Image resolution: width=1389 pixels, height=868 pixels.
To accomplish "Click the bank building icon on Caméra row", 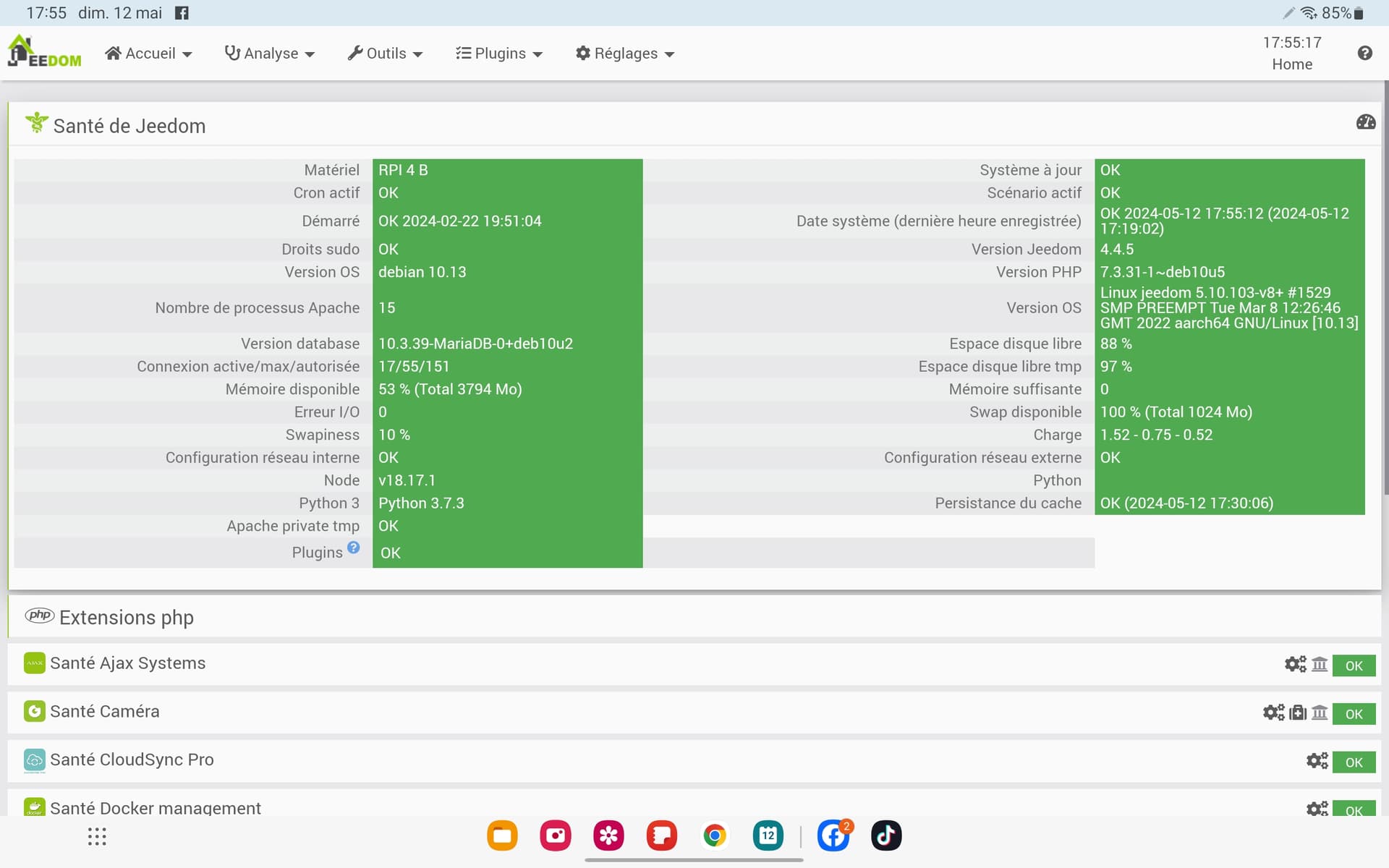I will [x=1320, y=712].
